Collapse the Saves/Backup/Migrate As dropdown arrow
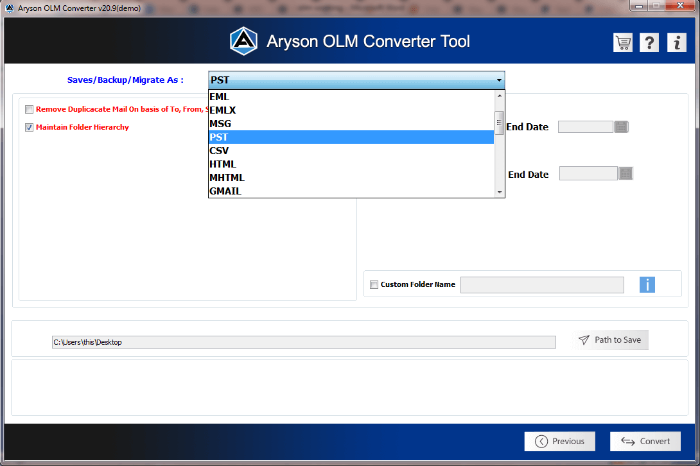Viewport: 700px width, 466px height. click(x=499, y=80)
